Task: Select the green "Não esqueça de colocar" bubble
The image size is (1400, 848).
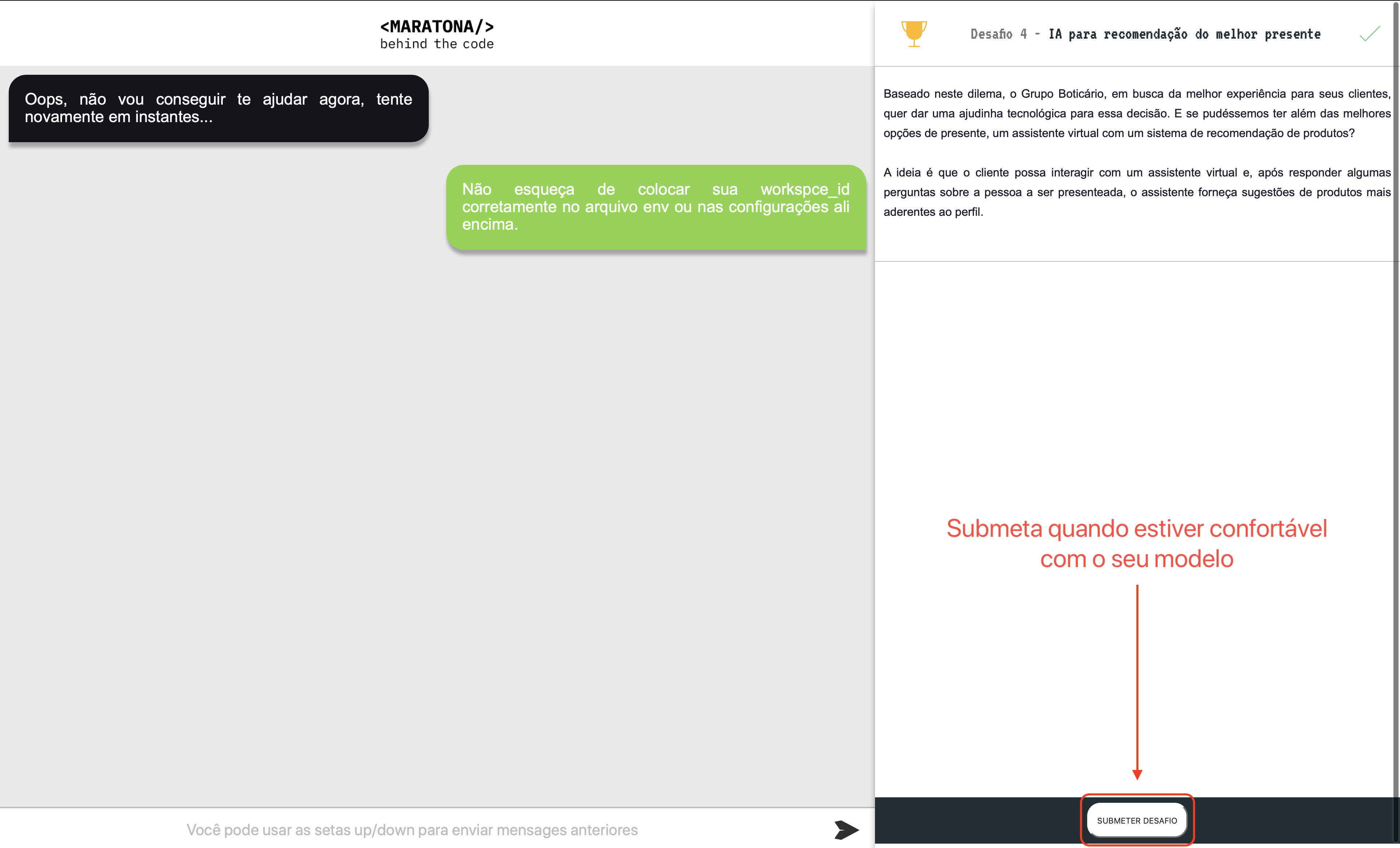Action: point(656,207)
